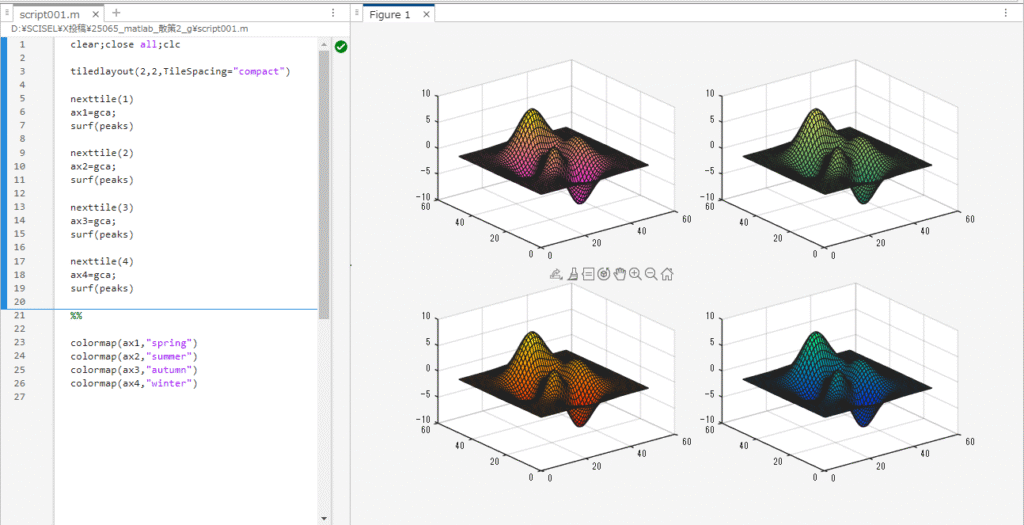Click empty line 20 in the editor

click(x=186, y=302)
